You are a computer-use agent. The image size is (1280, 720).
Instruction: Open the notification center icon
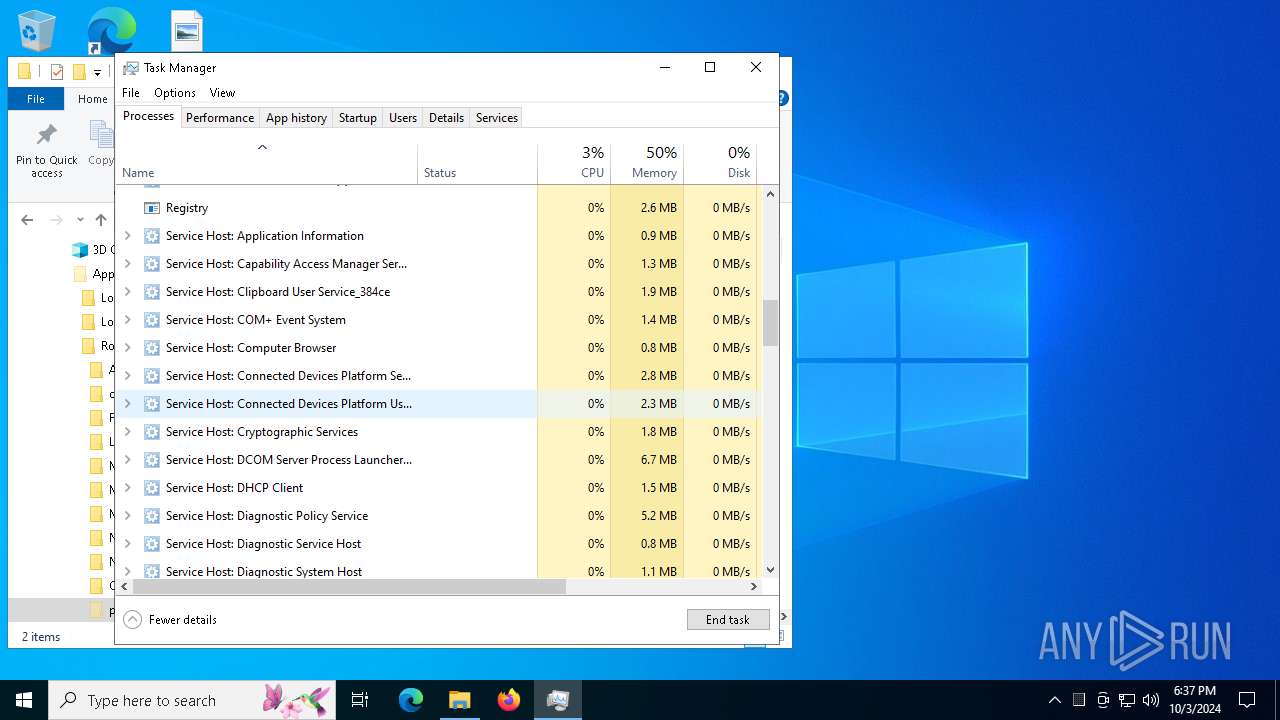point(1247,700)
